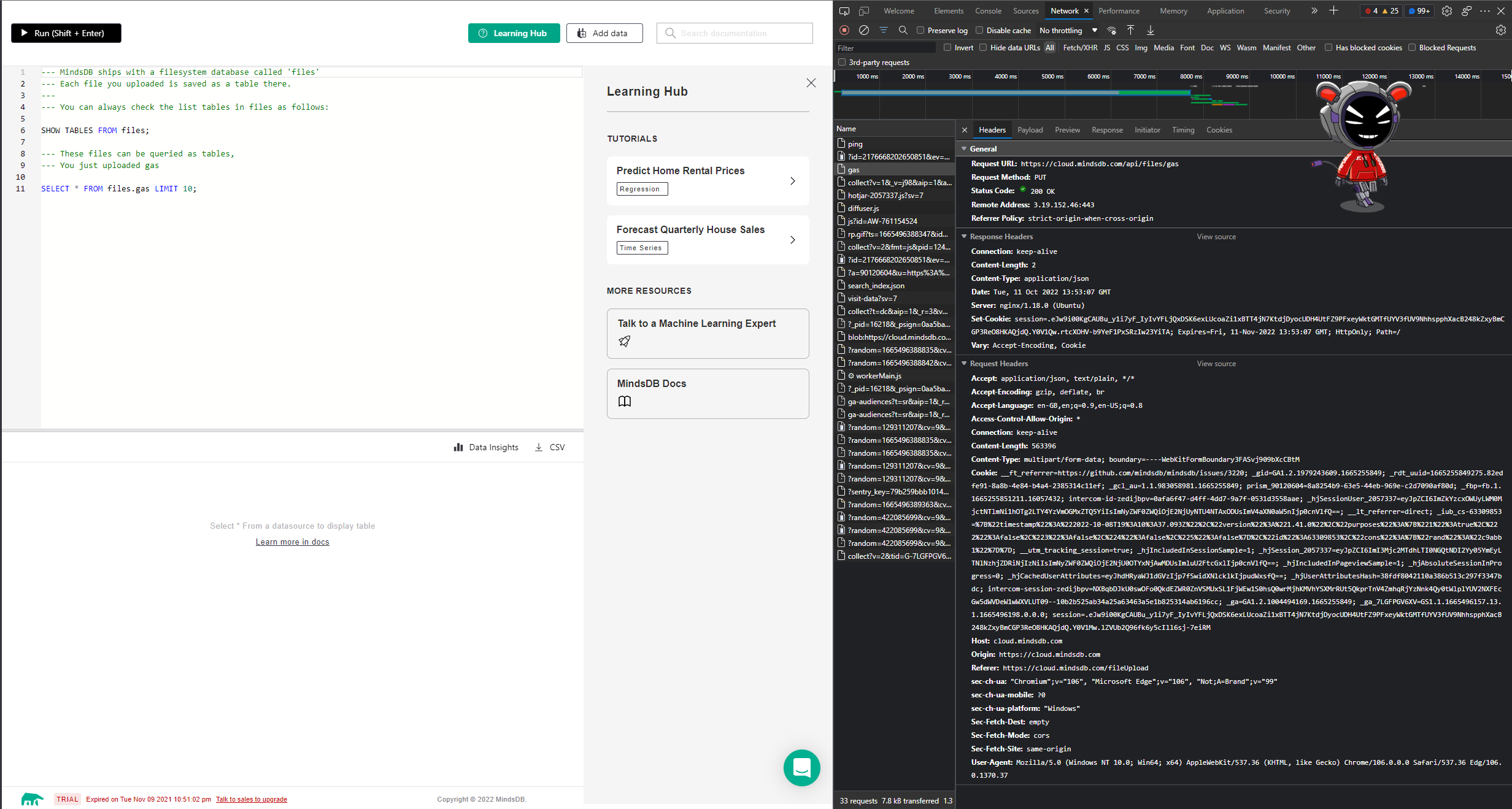The width and height of the screenshot is (1512, 809).
Task: Expand the Predict Home Rental Prices tutorial
Action: 792,181
